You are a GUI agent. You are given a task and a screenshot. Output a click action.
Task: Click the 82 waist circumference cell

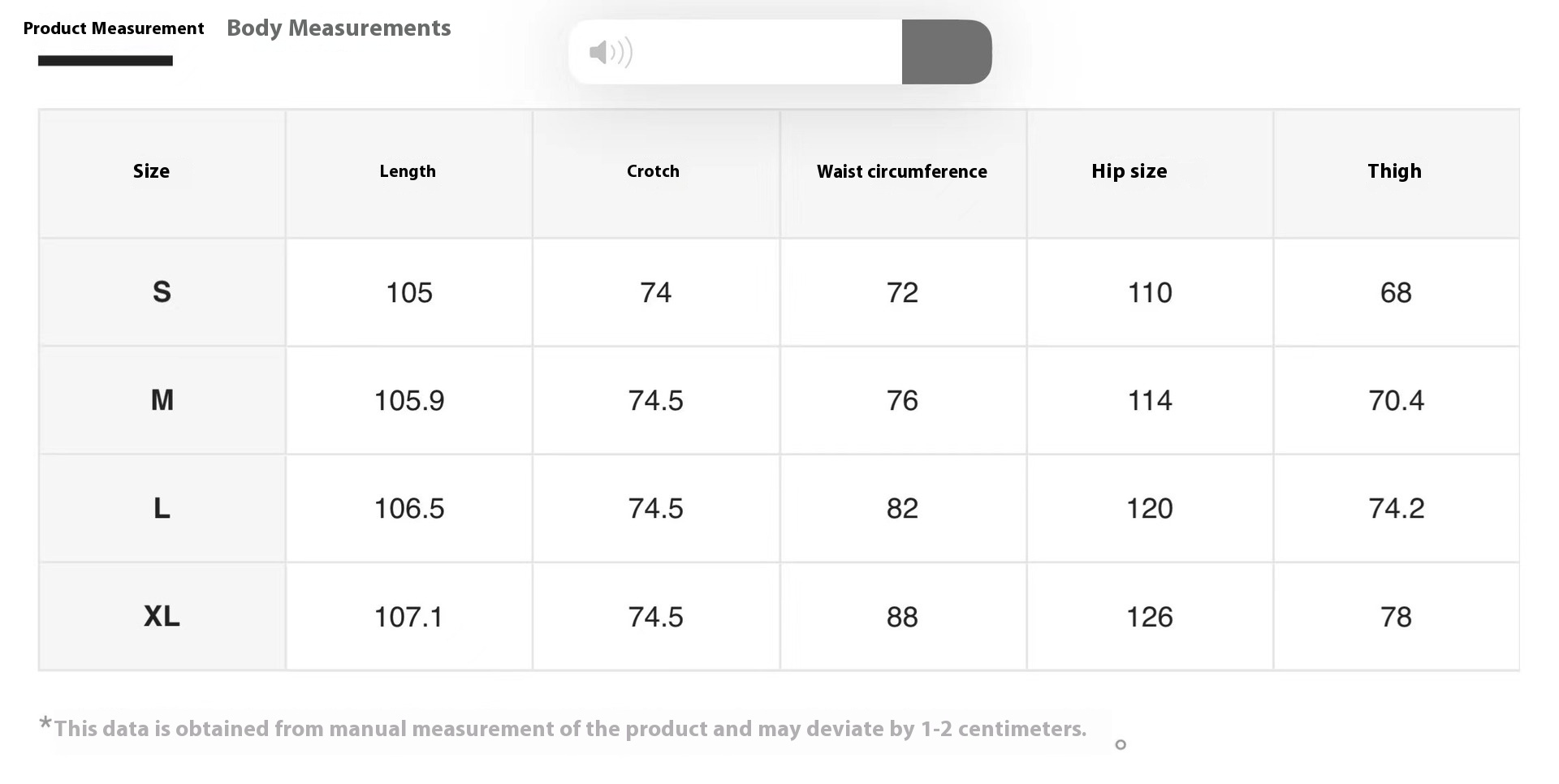point(903,508)
